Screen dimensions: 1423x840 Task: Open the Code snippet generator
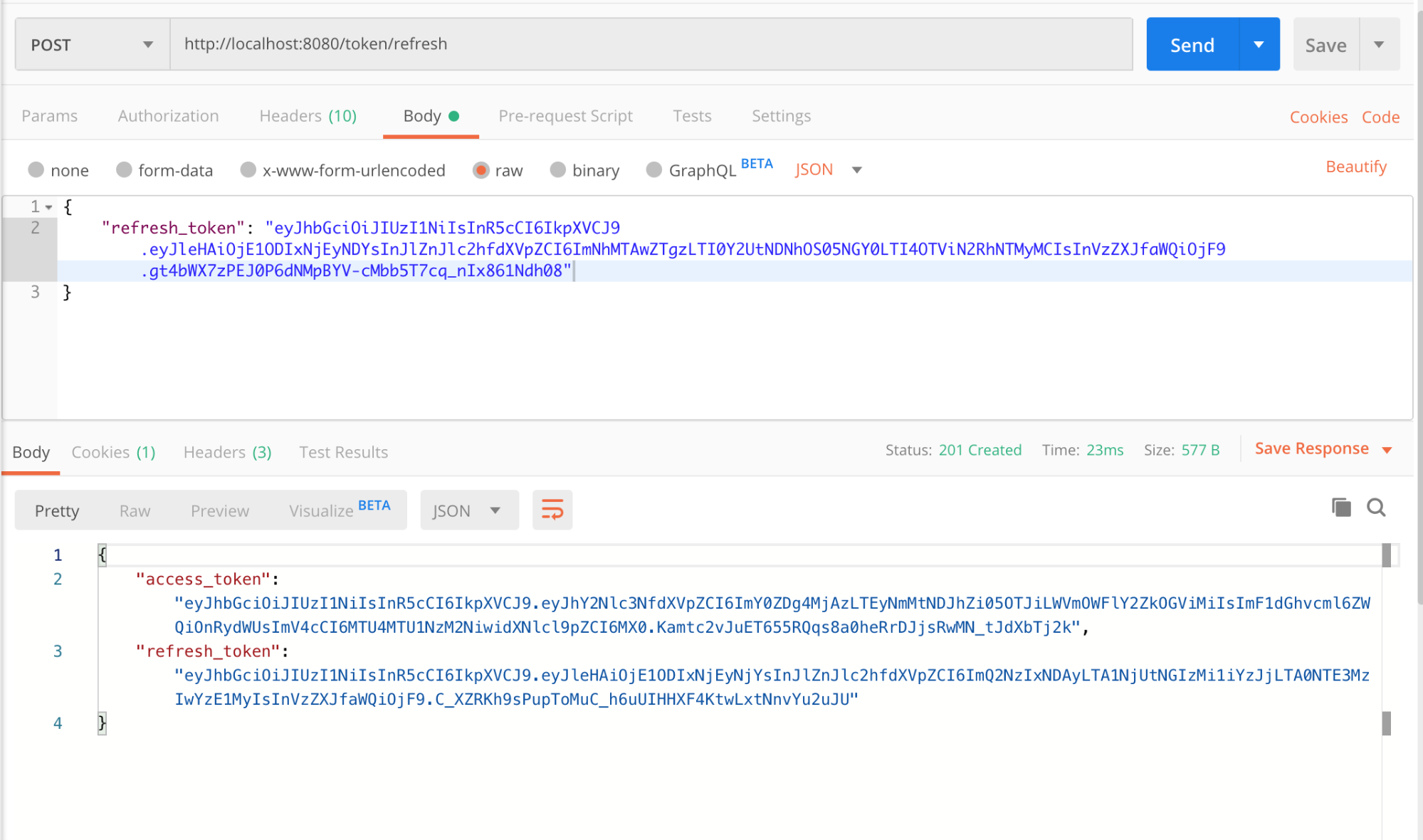(1380, 116)
